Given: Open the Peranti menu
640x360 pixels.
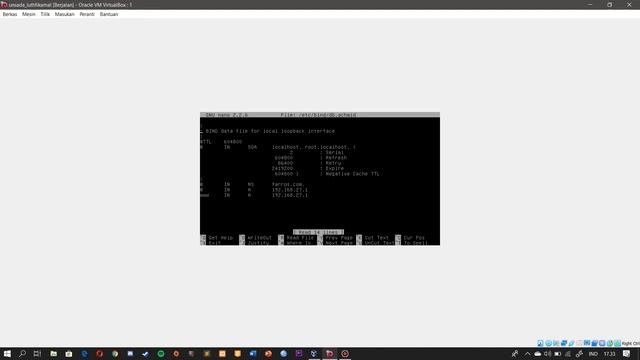Looking at the screenshot, I should [87, 14].
